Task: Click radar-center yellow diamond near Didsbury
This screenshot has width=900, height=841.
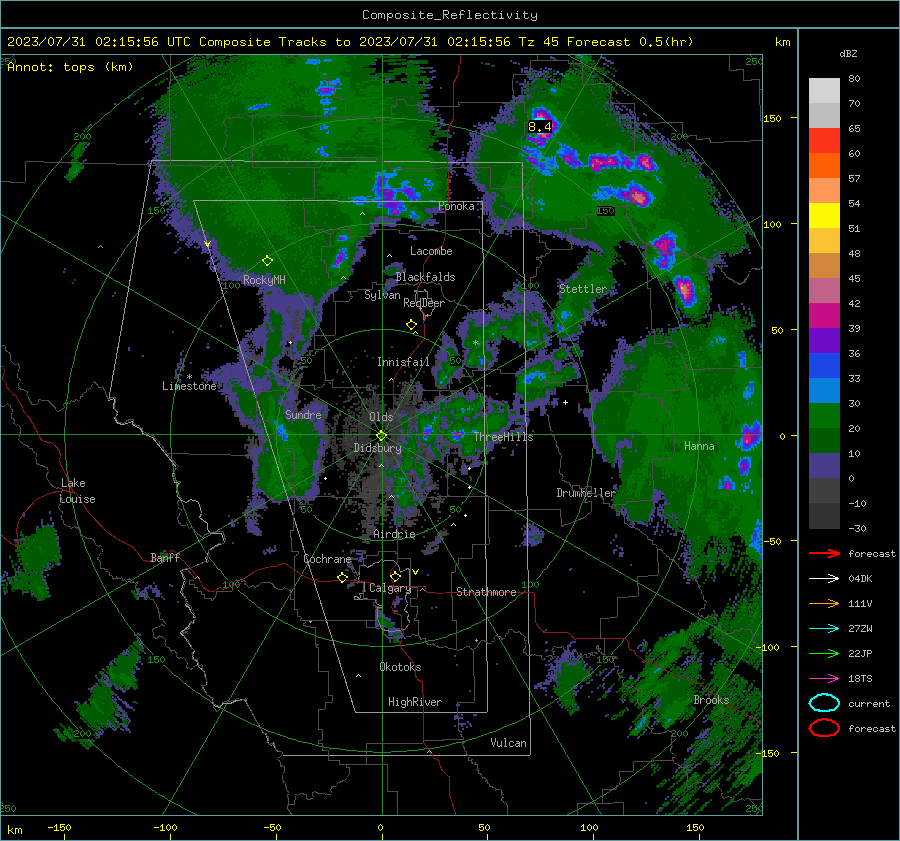Action: click(381, 436)
